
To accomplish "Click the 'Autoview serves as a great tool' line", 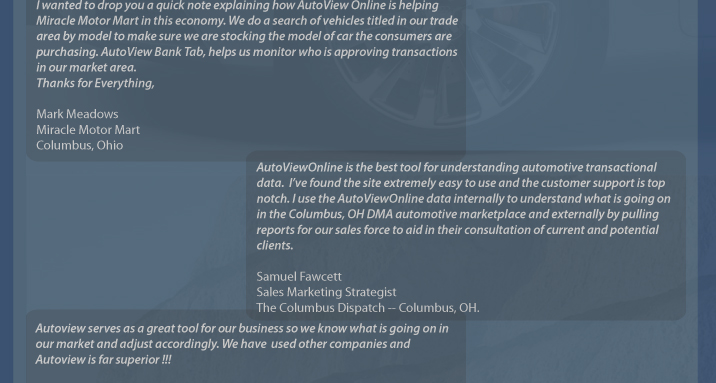I will 242,329.
